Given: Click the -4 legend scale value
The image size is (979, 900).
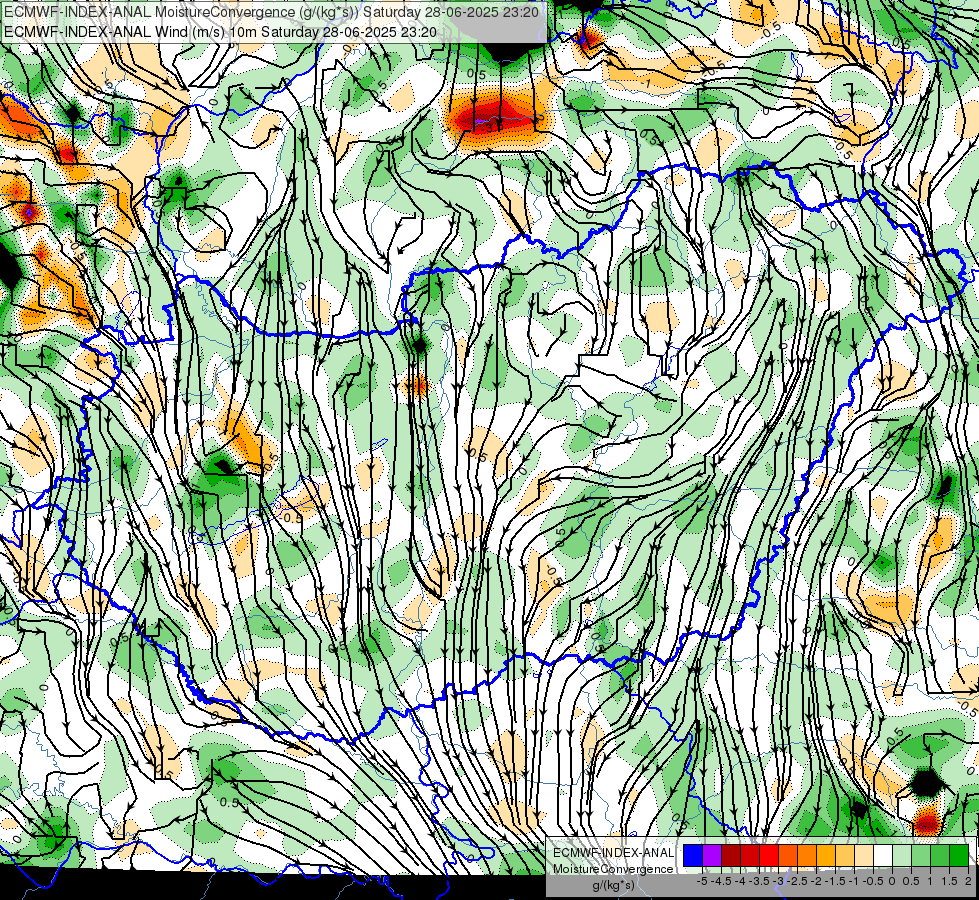Looking at the screenshot, I should [x=740, y=881].
